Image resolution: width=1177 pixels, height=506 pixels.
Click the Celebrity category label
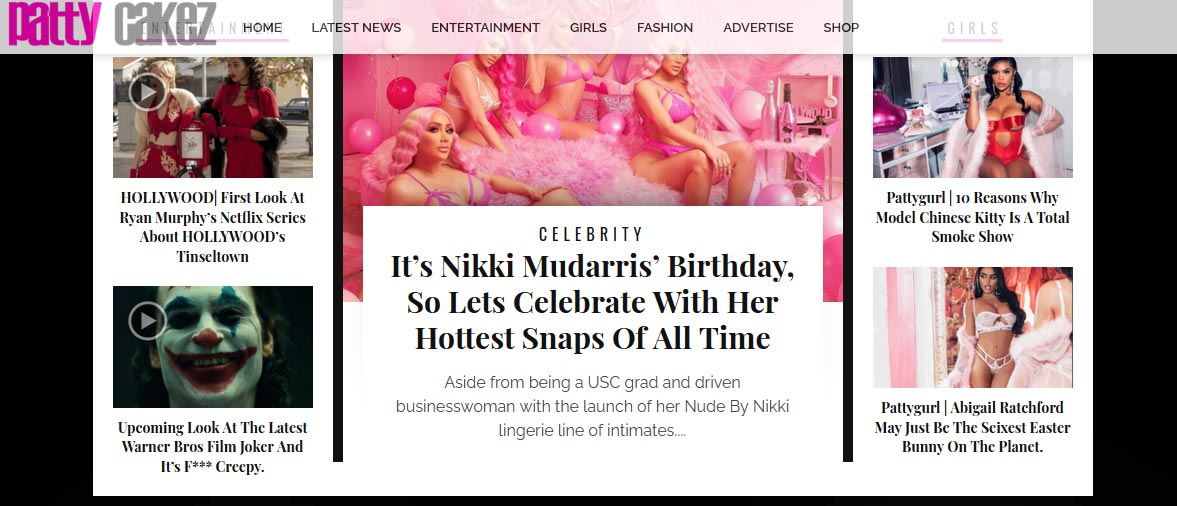[x=592, y=235]
